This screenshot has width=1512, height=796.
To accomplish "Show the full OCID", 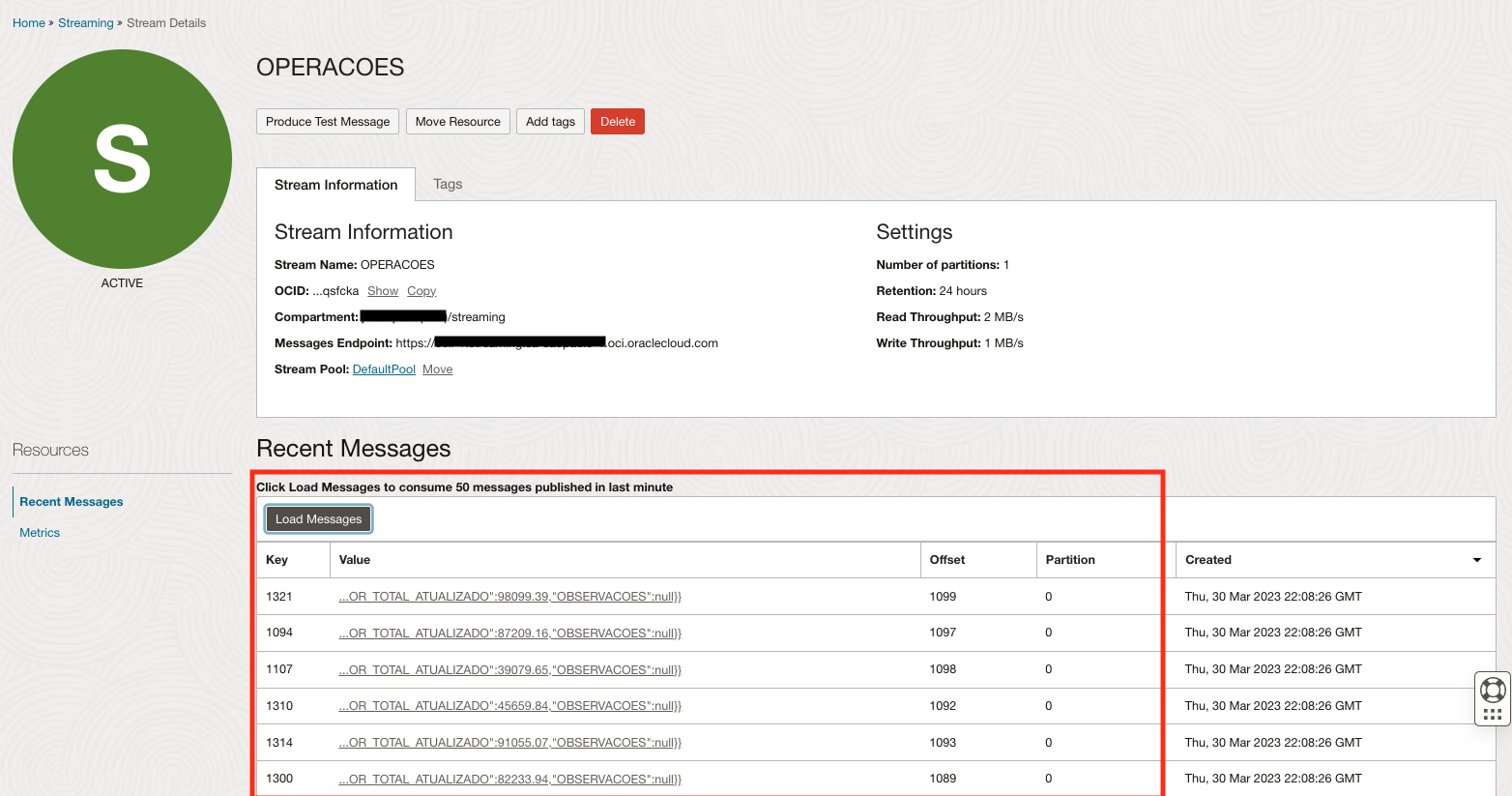I will pyautogui.click(x=383, y=291).
